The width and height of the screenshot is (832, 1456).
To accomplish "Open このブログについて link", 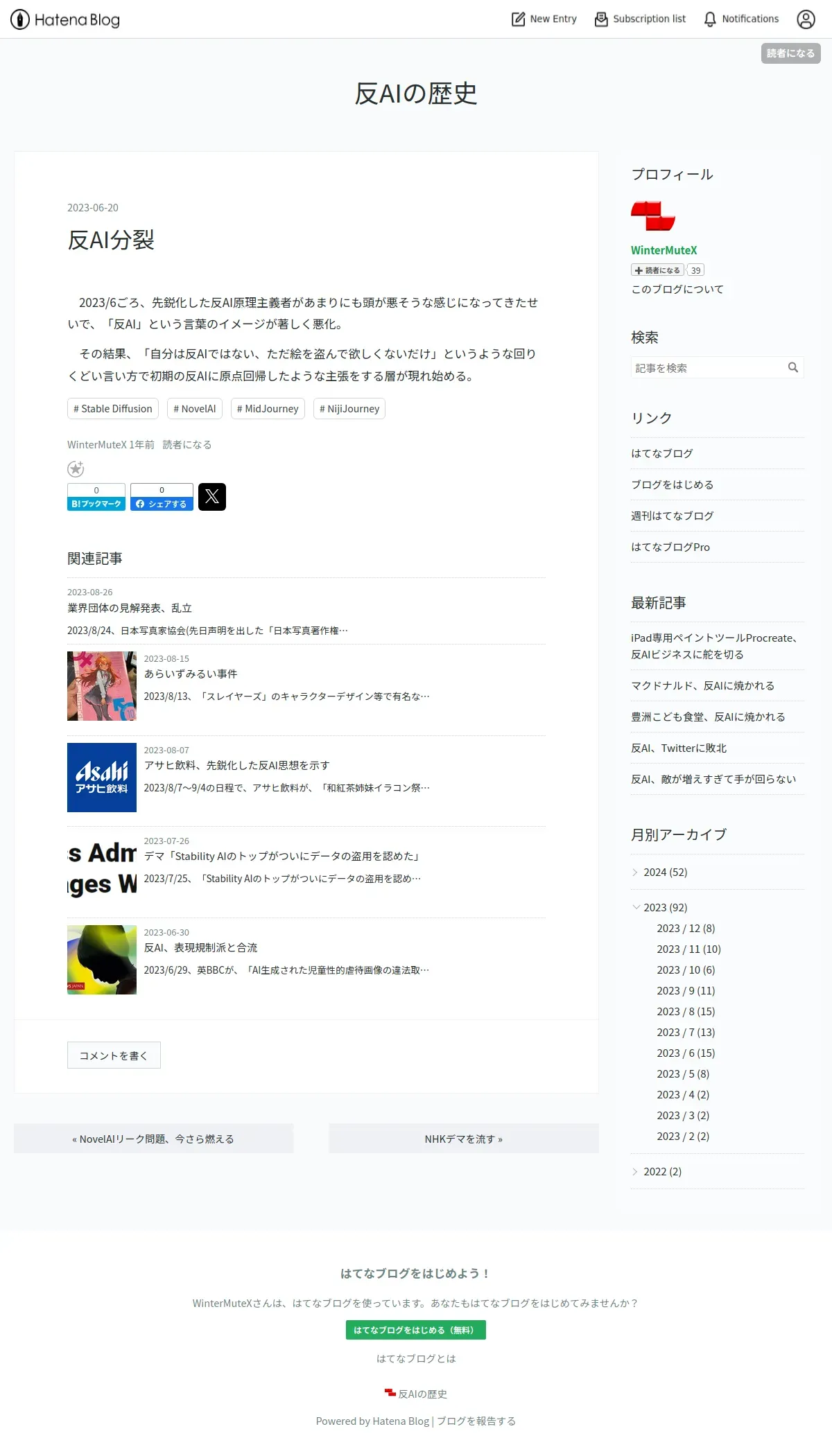I will [677, 289].
